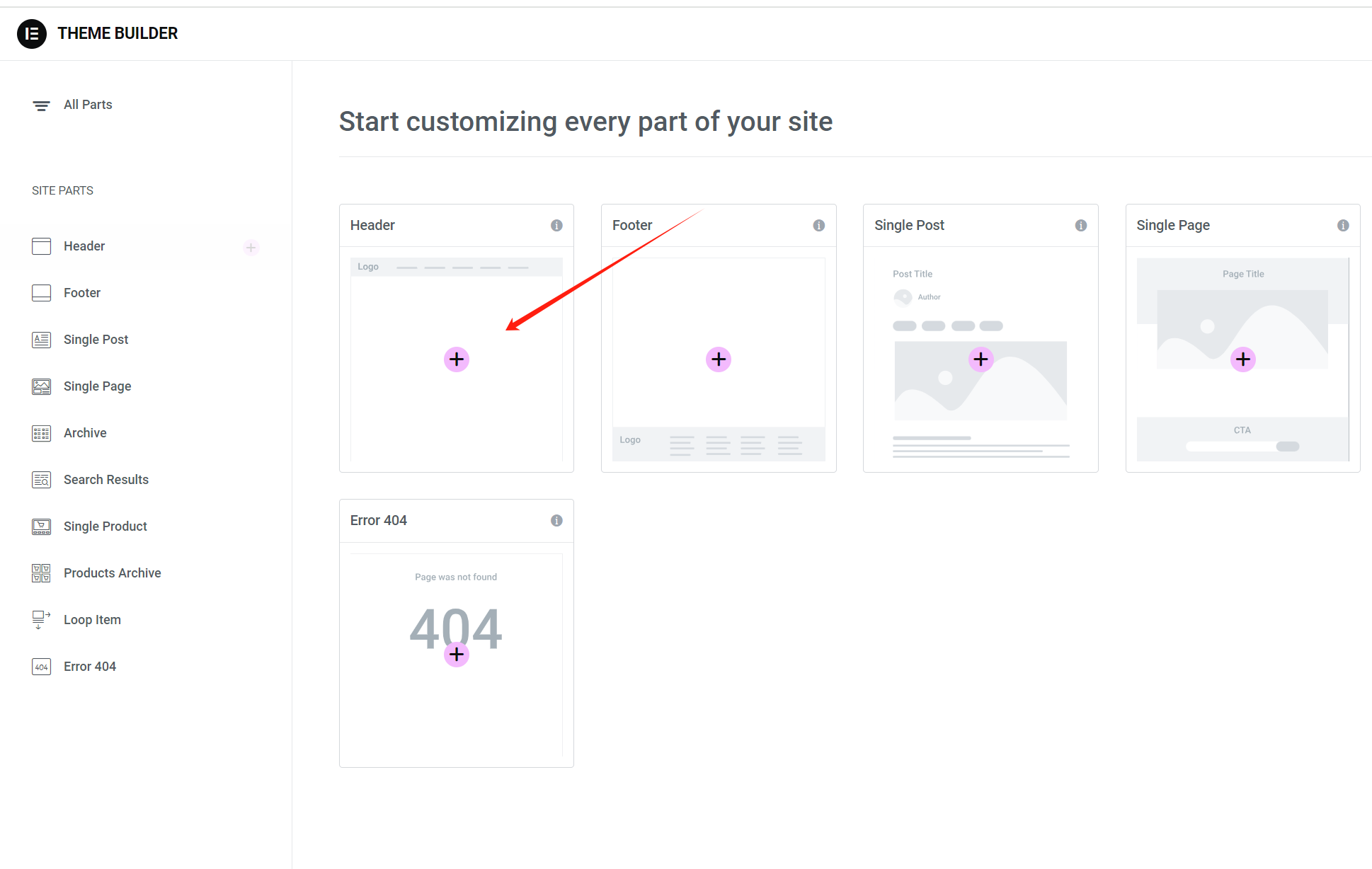Click the plus icon on Footer card
Image resolution: width=1372 pixels, height=869 pixels.
718,358
